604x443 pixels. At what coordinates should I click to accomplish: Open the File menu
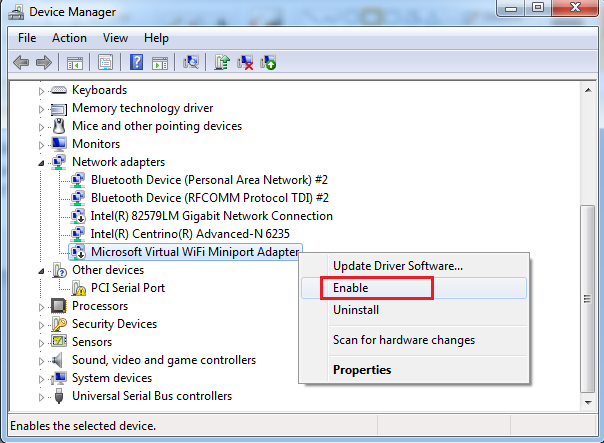27,38
